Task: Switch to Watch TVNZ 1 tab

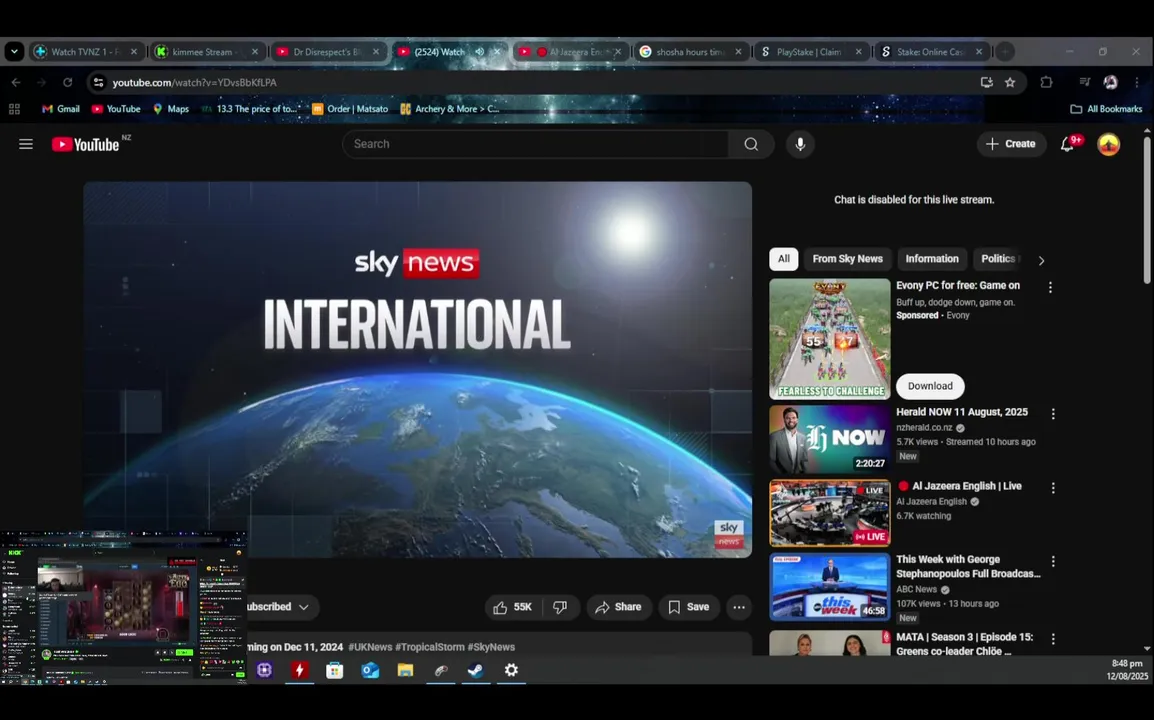Action: pos(85,52)
